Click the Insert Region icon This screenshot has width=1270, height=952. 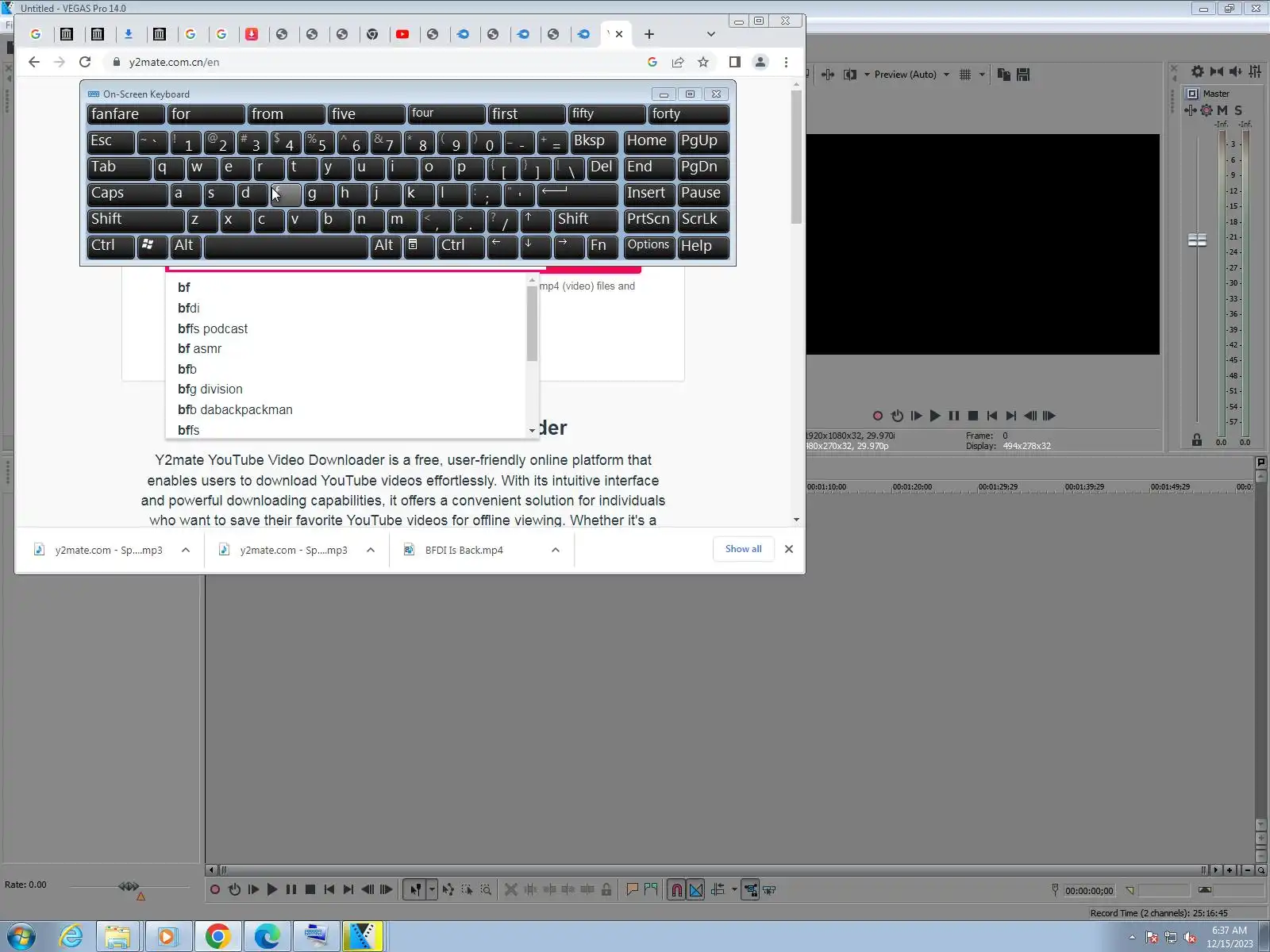(x=652, y=890)
